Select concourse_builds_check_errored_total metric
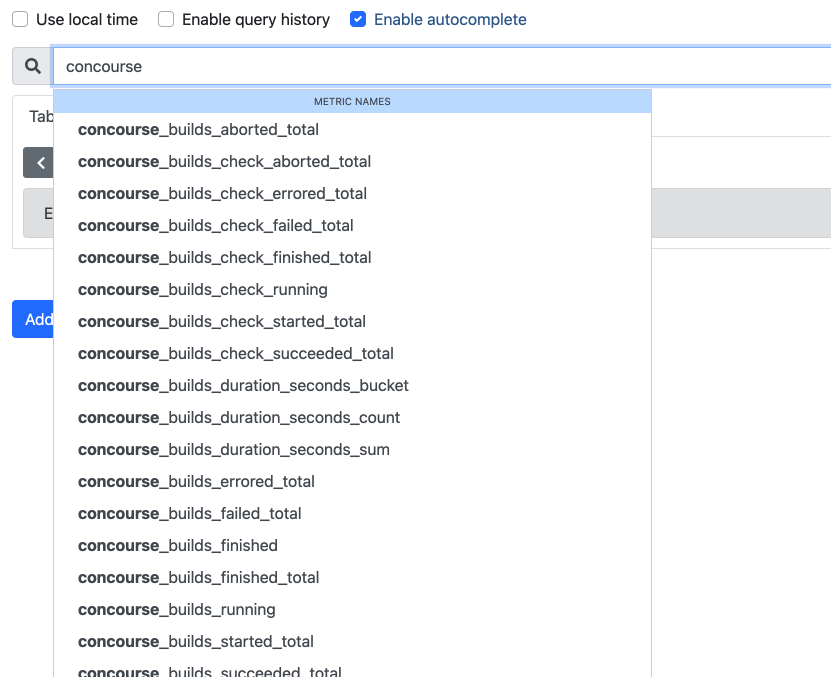Screen dimensions: 831x677 222,193
